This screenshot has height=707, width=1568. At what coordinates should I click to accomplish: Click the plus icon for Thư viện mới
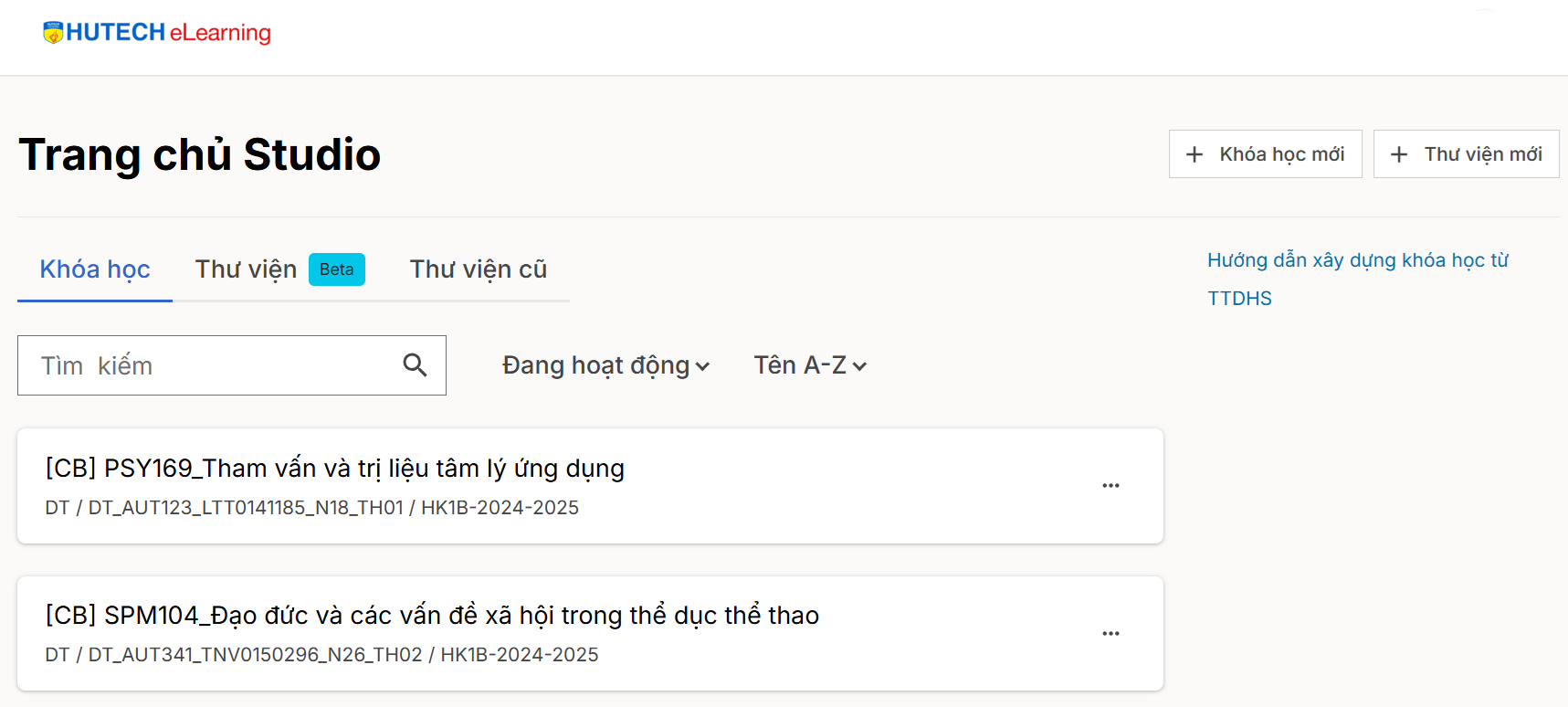1399,154
